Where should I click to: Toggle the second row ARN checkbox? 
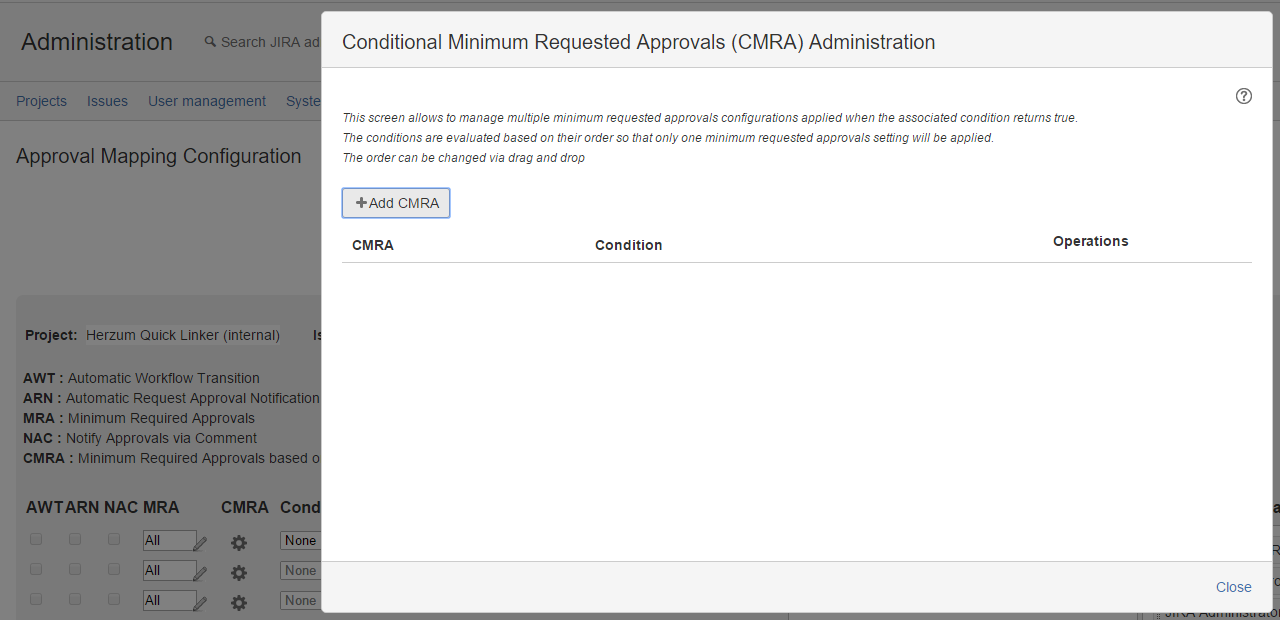click(75, 569)
